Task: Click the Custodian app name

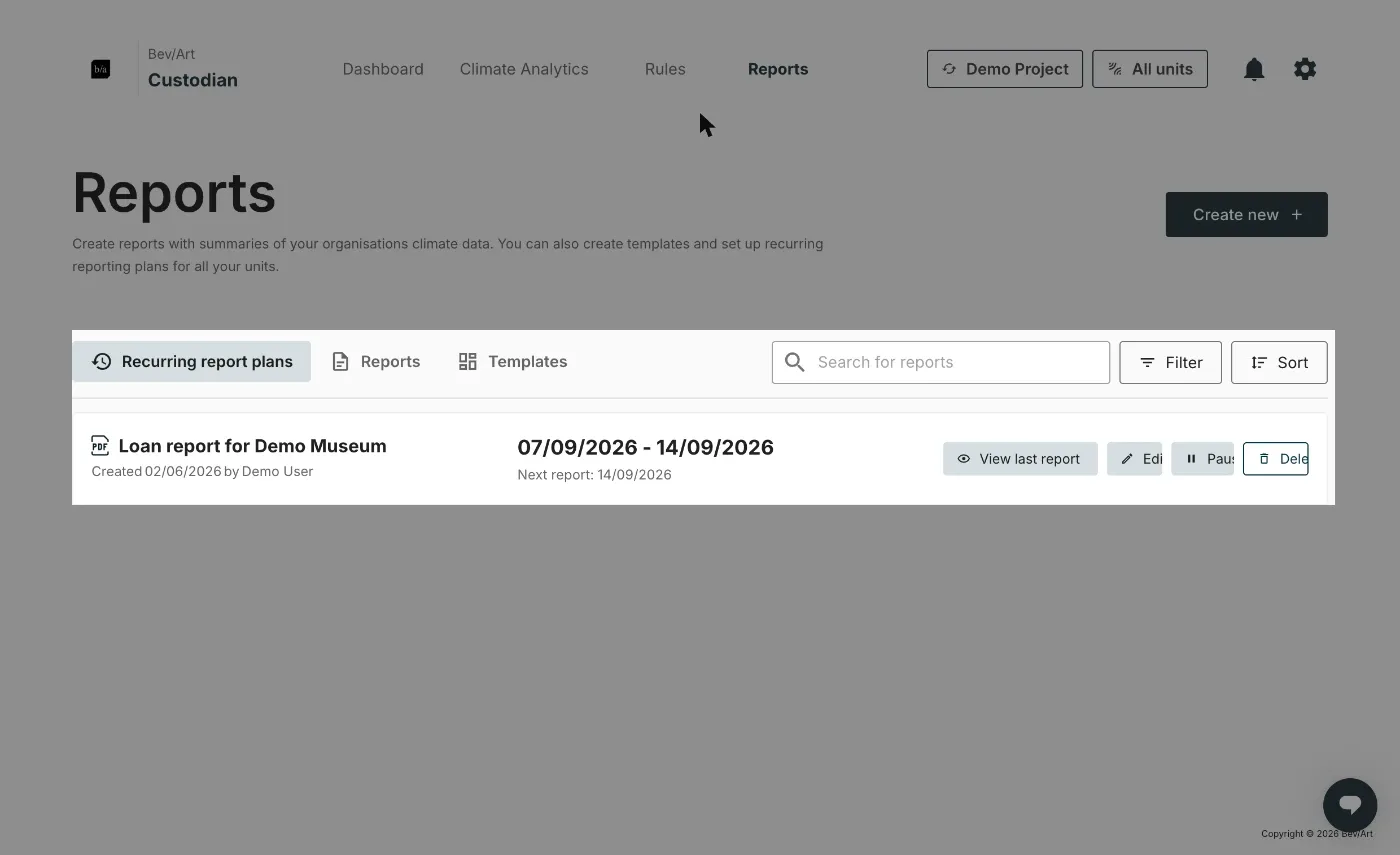Action: (193, 80)
